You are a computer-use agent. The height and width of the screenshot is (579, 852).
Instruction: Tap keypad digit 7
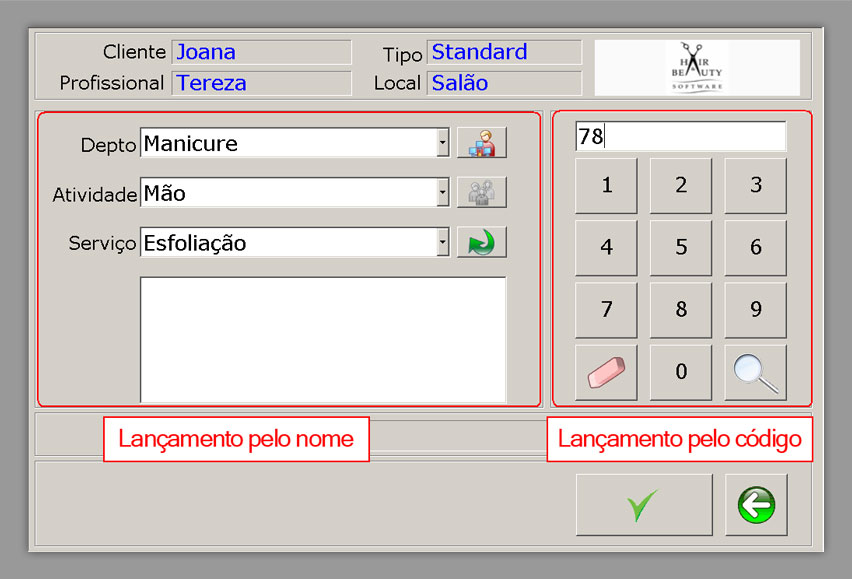click(x=606, y=310)
